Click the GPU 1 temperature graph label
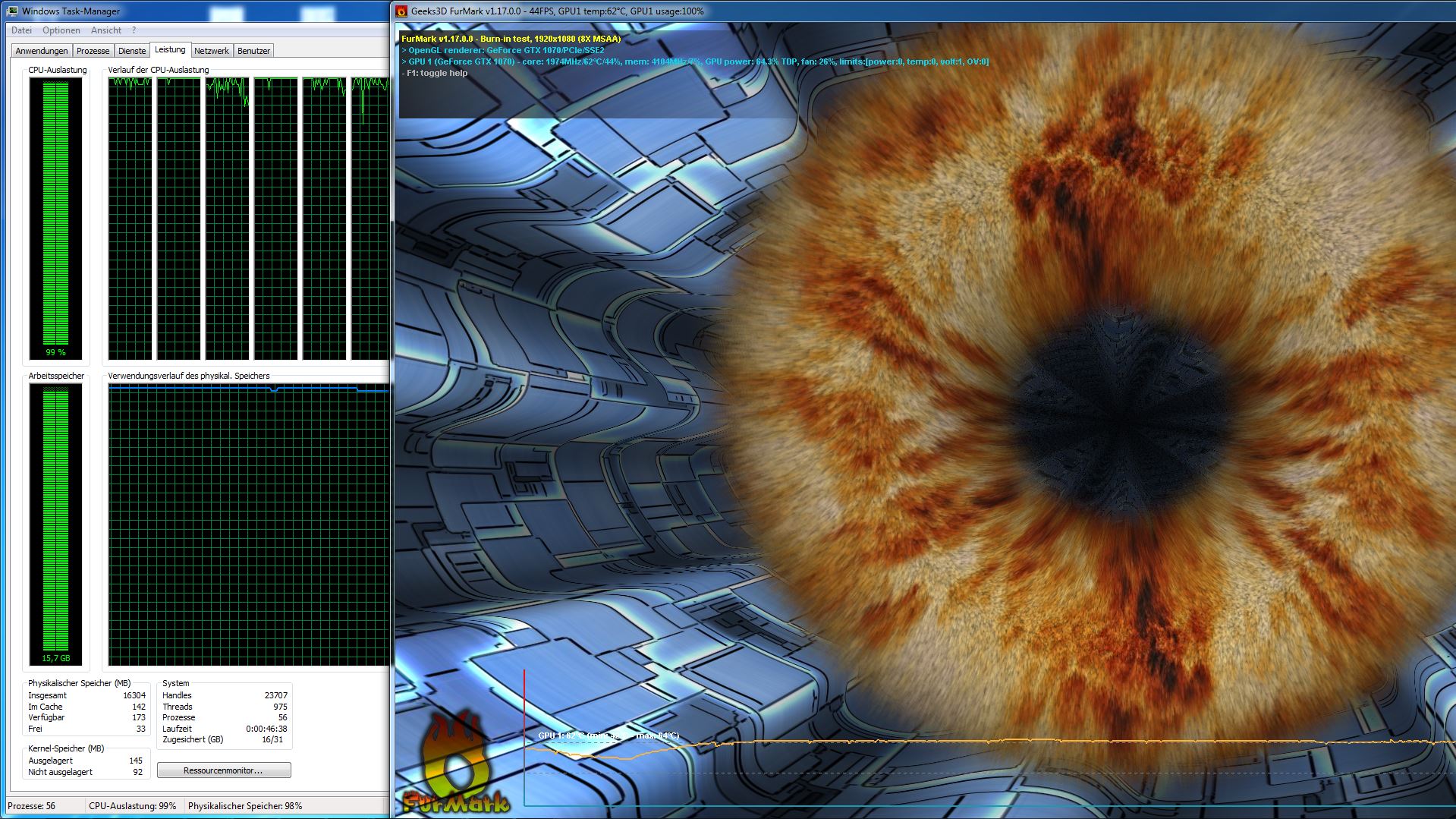Image resolution: width=1456 pixels, height=819 pixels. pos(609,736)
